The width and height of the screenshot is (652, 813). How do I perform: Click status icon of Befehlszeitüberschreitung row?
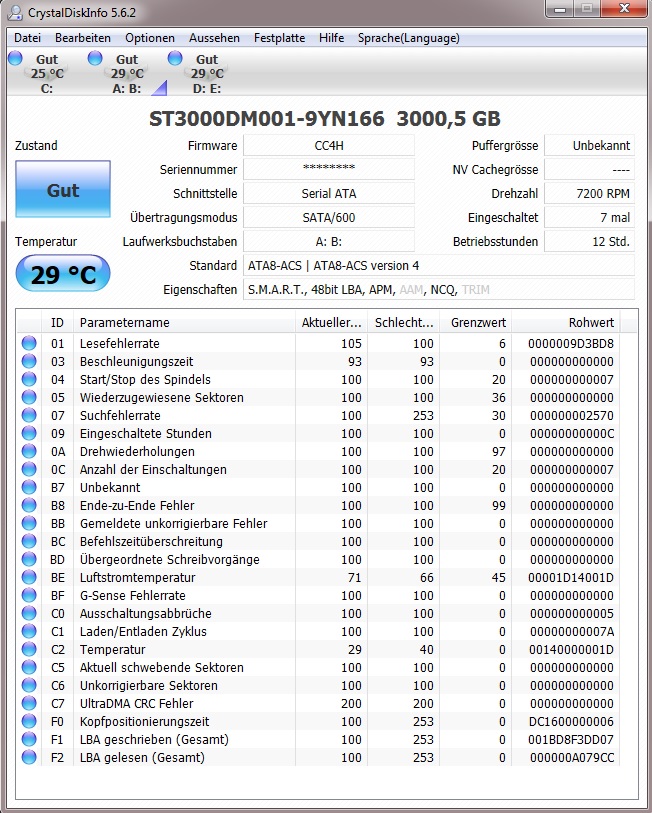[x=29, y=541]
